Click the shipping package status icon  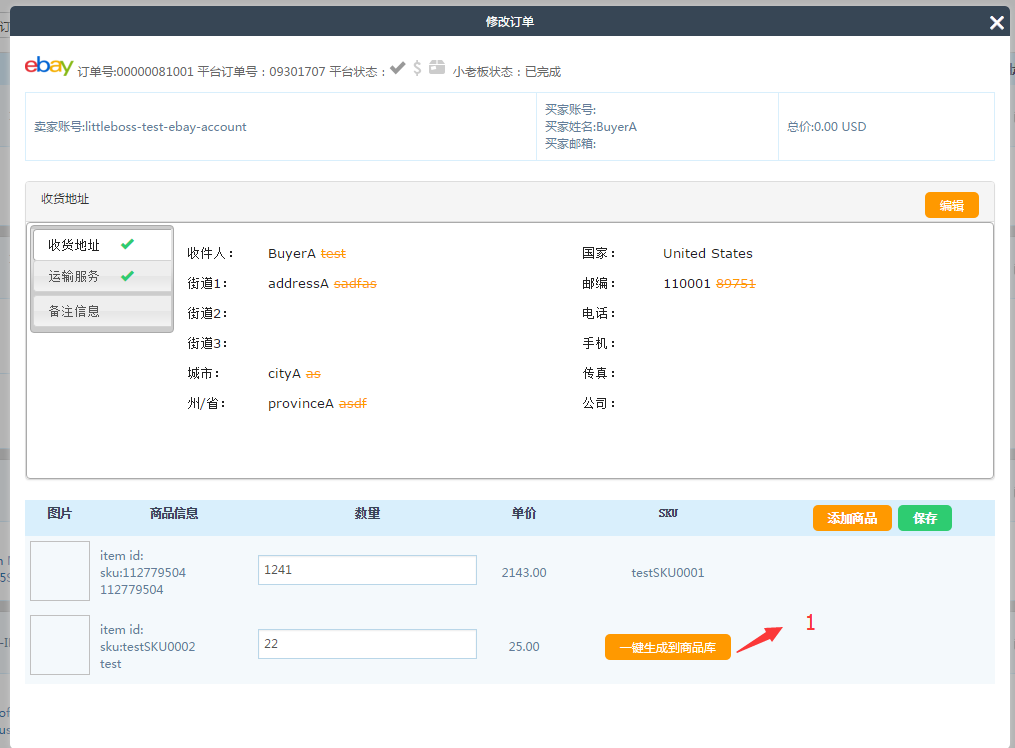[x=437, y=68]
